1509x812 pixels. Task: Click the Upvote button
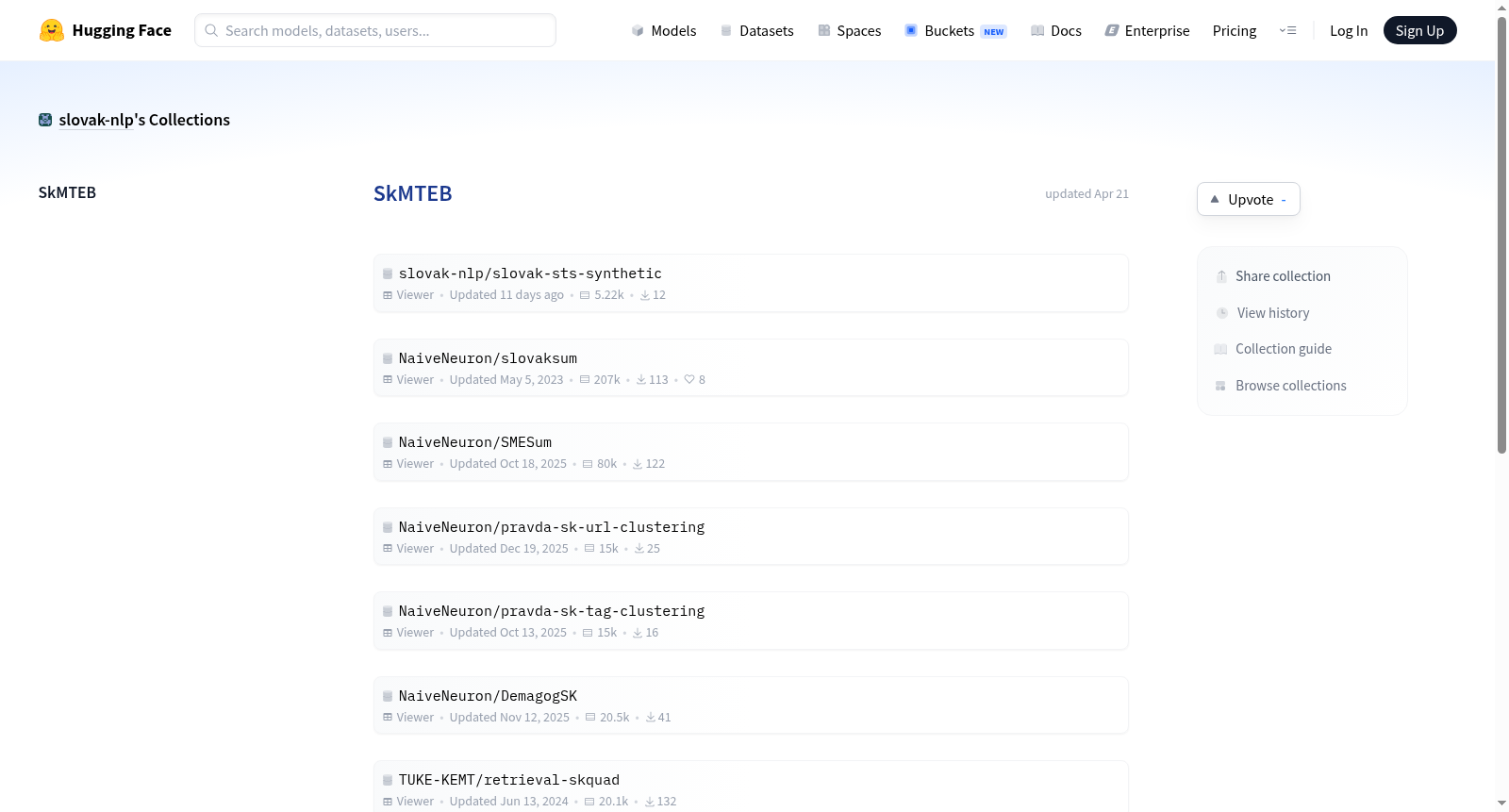pyautogui.click(x=1249, y=199)
